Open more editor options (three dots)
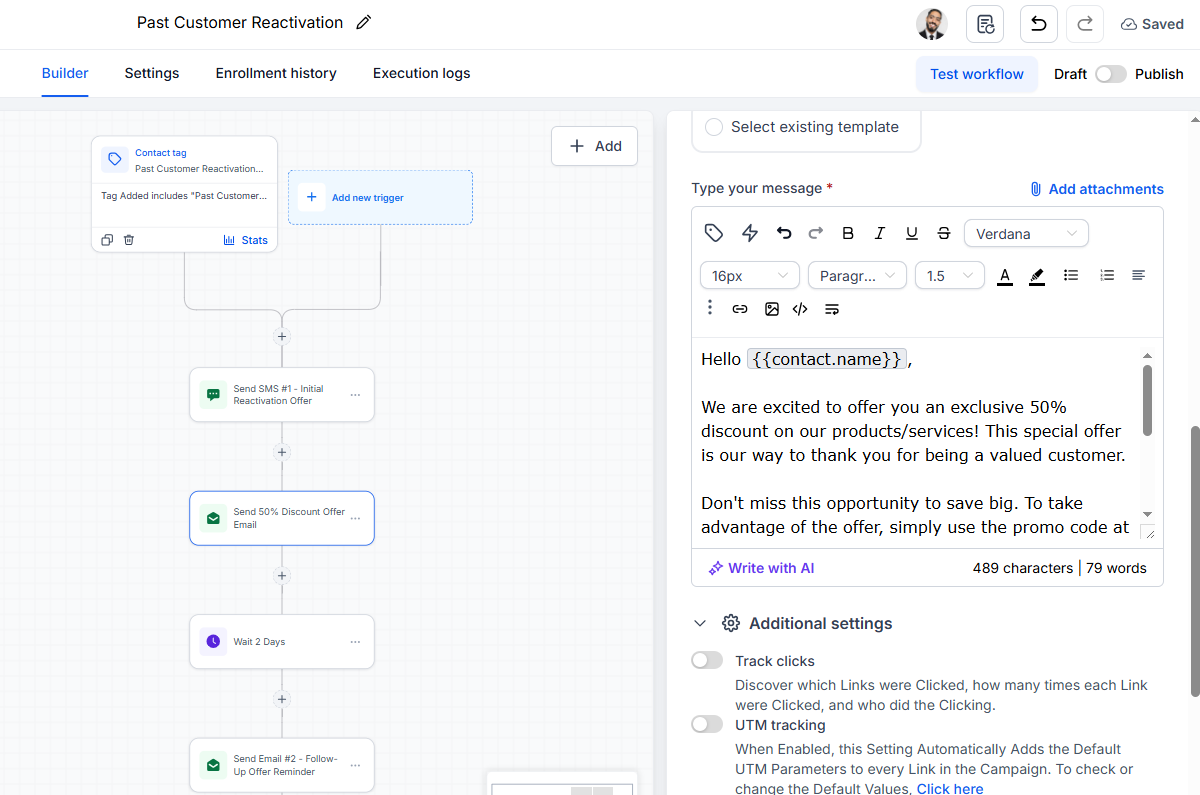The height and width of the screenshot is (795, 1200). (710, 307)
